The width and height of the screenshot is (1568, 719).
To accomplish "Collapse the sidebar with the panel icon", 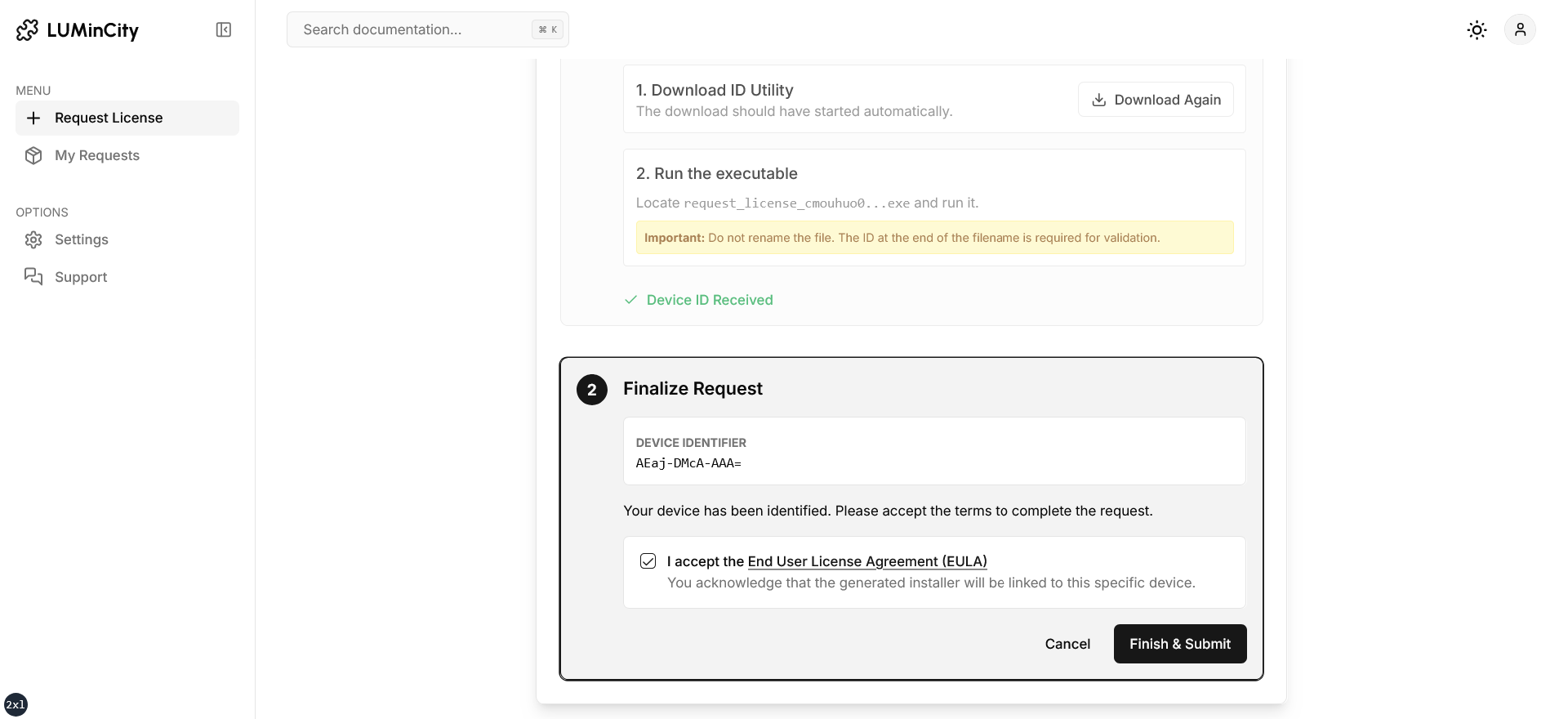I will [224, 30].
